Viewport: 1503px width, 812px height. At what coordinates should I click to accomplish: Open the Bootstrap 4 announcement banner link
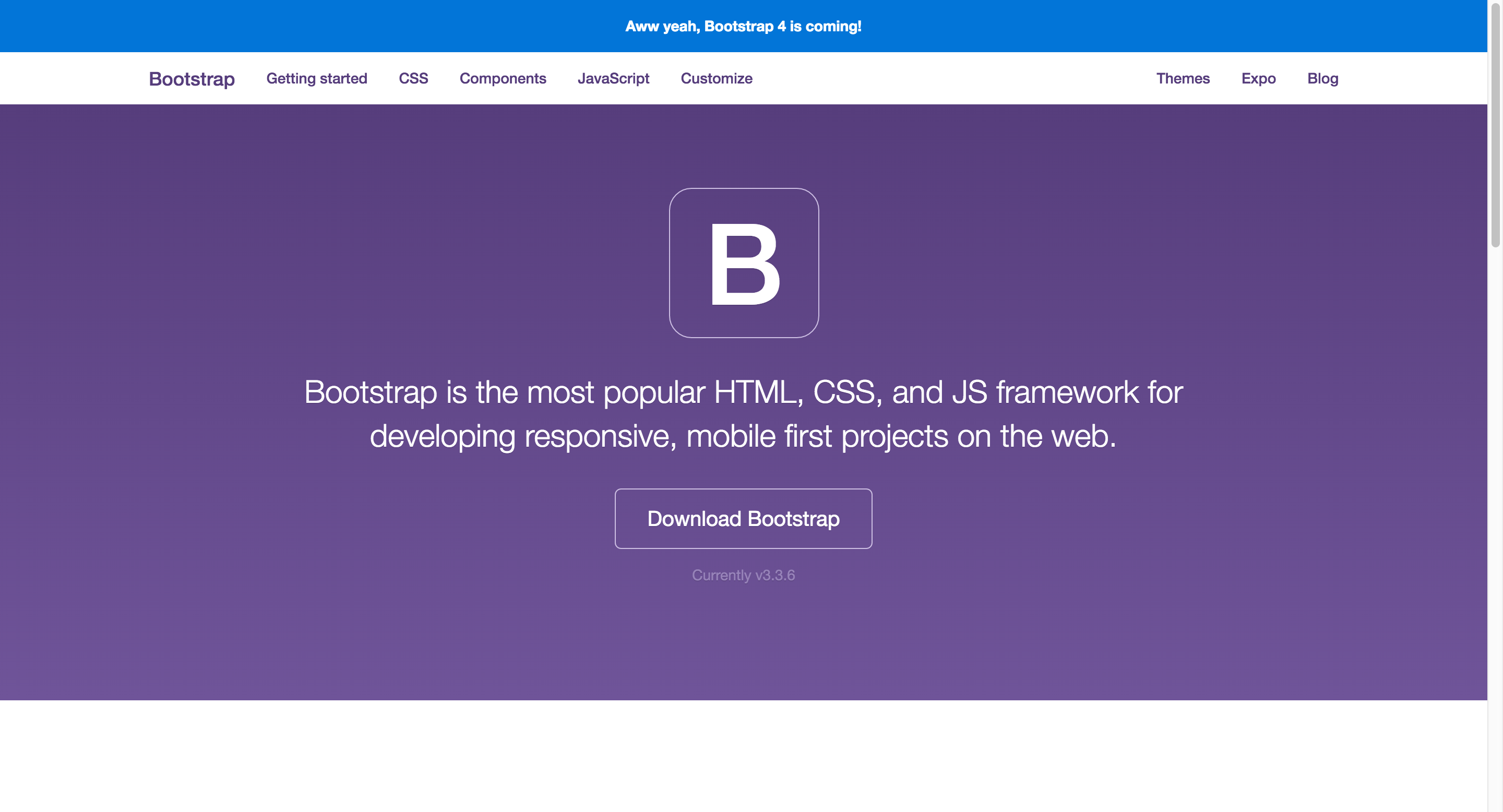pos(743,26)
